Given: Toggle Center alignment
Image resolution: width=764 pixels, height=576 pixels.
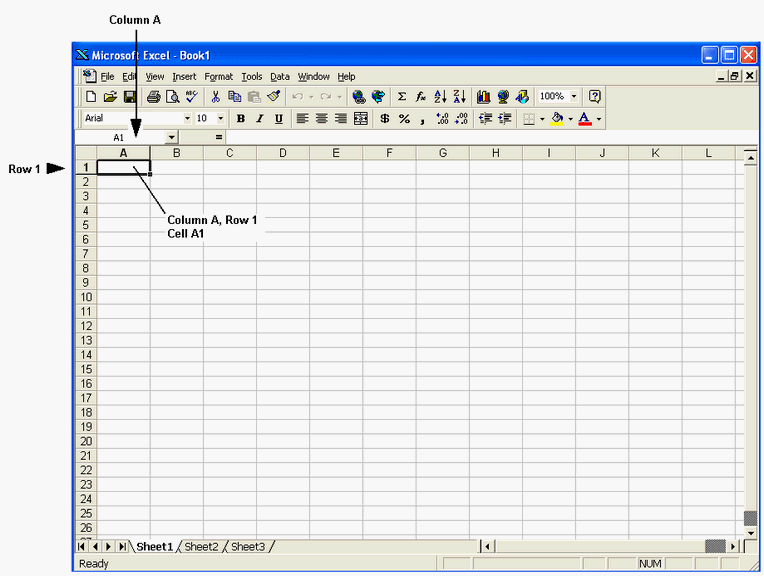Looking at the screenshot, I should pos(322,118).
